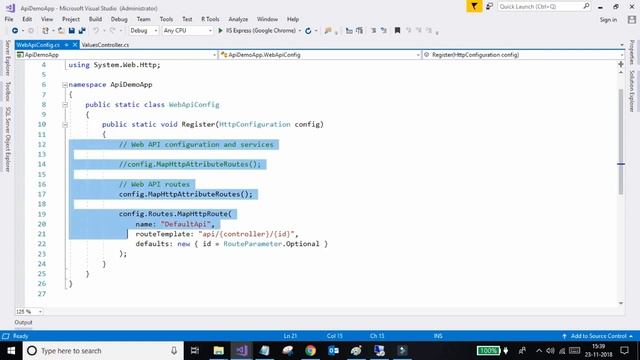This screenshot has width=640, height=360.
Task: Open the Properties side tab
Action: 632,52
